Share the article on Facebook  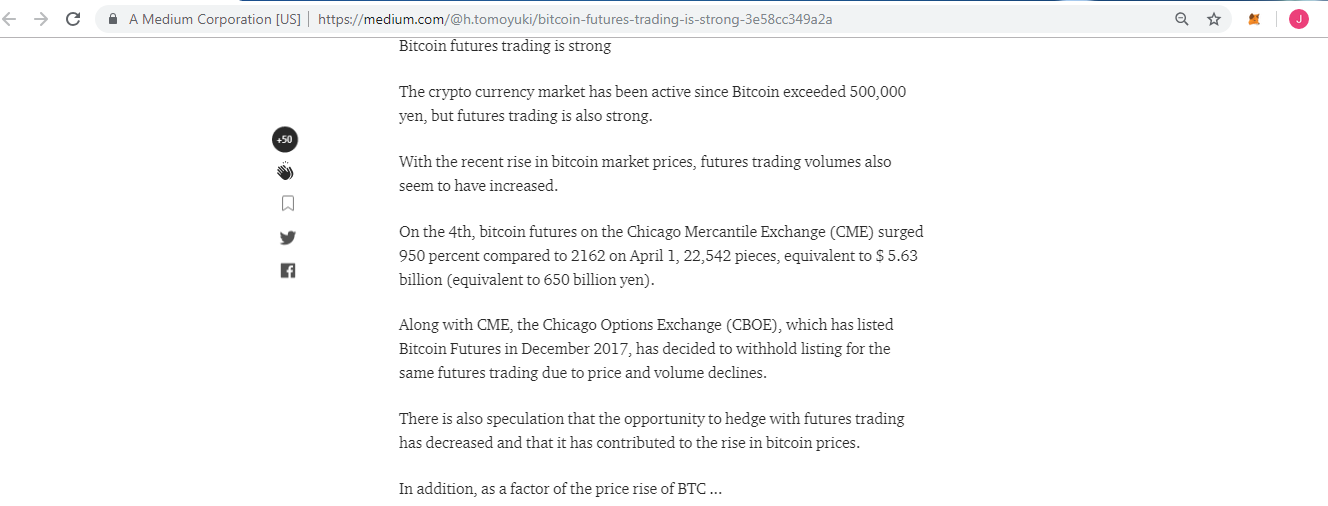(287, 270)
